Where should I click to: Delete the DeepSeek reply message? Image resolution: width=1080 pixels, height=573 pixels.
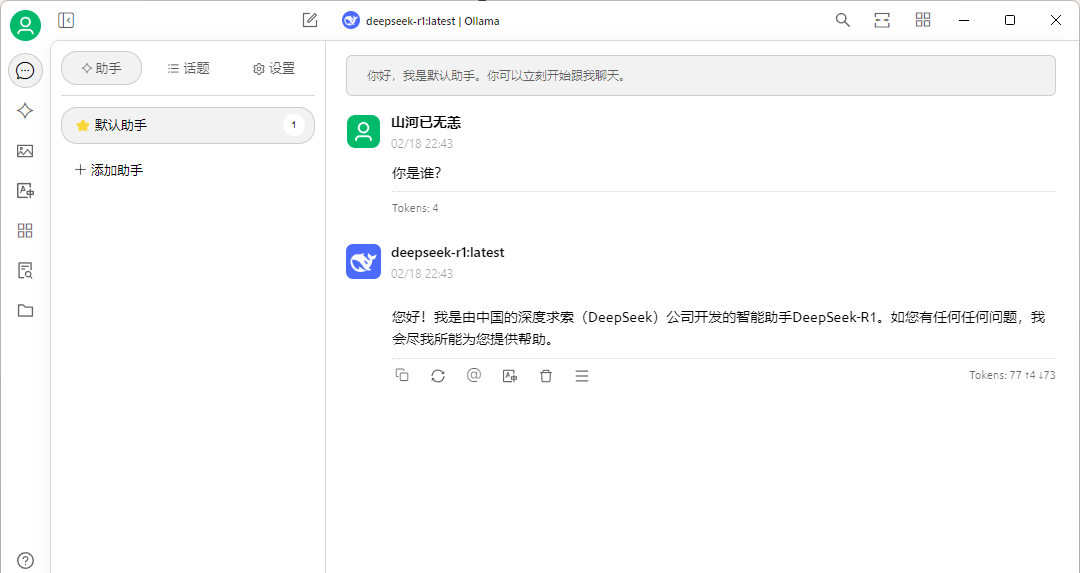(546, 376)
